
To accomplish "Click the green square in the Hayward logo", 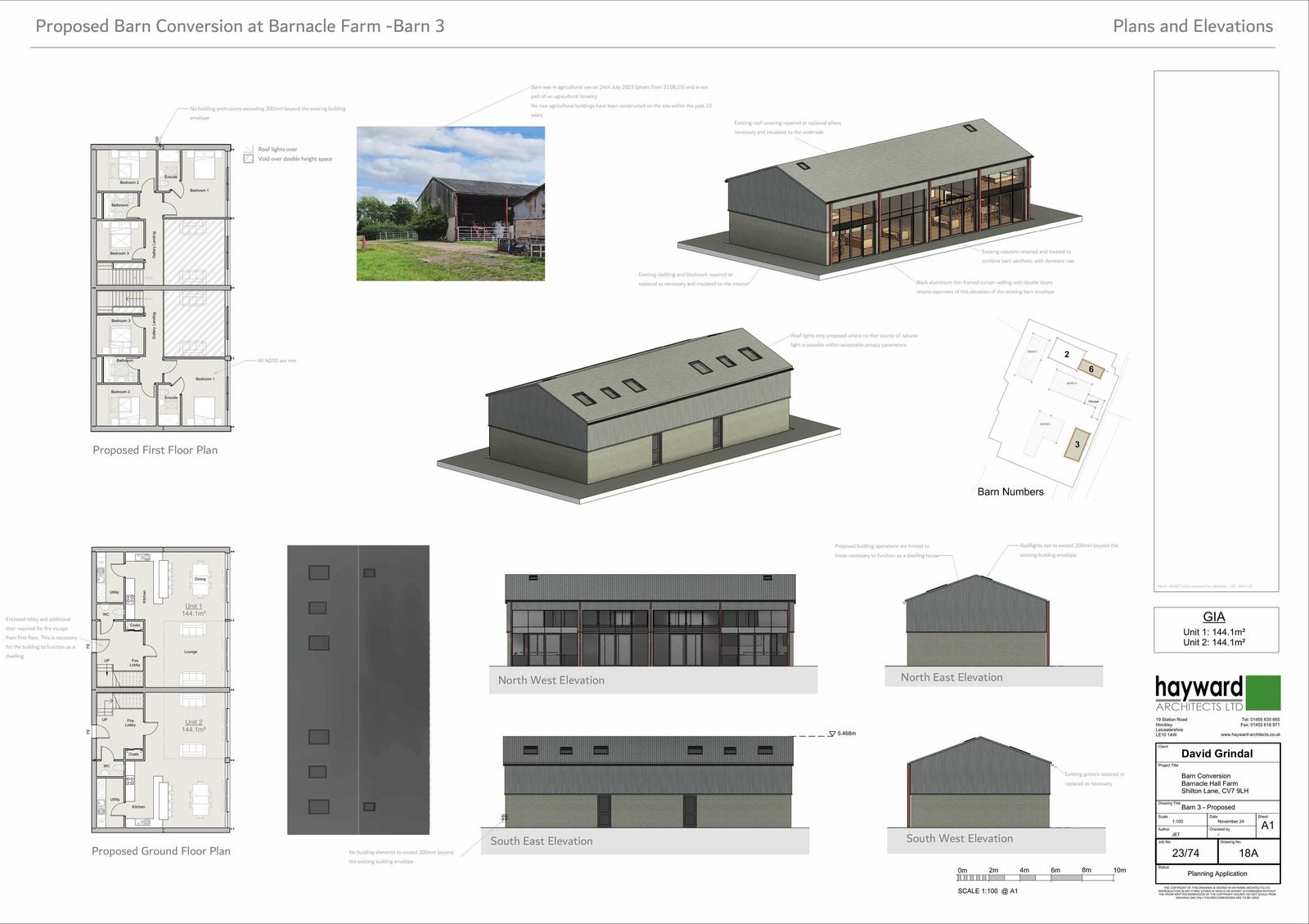I will pyautogui.click(x=1263, y=693).
